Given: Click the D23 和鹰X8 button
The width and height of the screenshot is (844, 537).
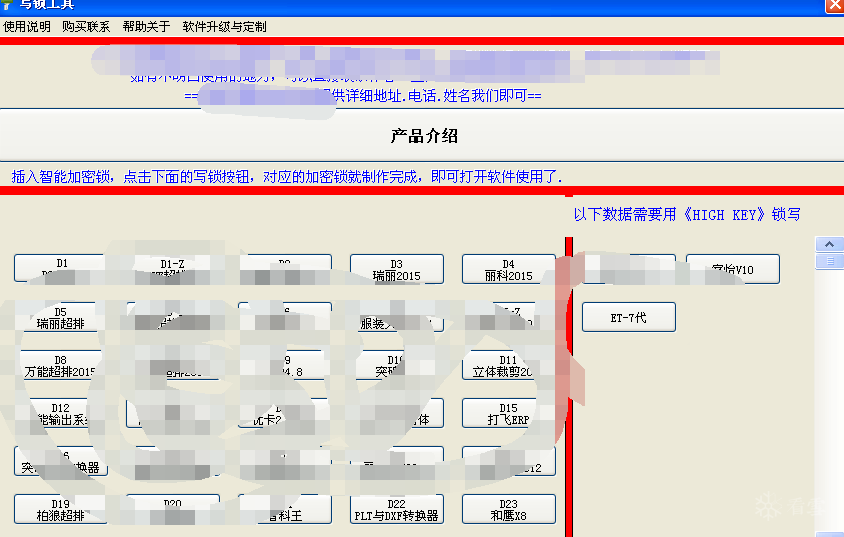Looking at the screenshot, I should 509,509.
